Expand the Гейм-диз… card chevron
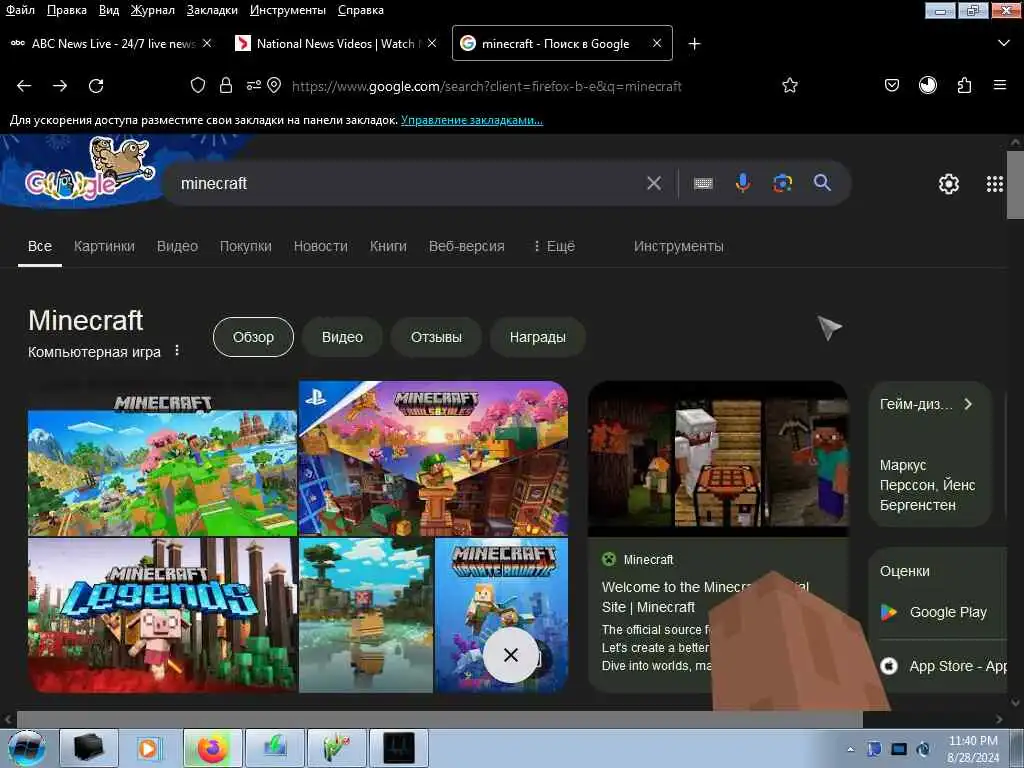1024x768 pixels. point(968,404)
